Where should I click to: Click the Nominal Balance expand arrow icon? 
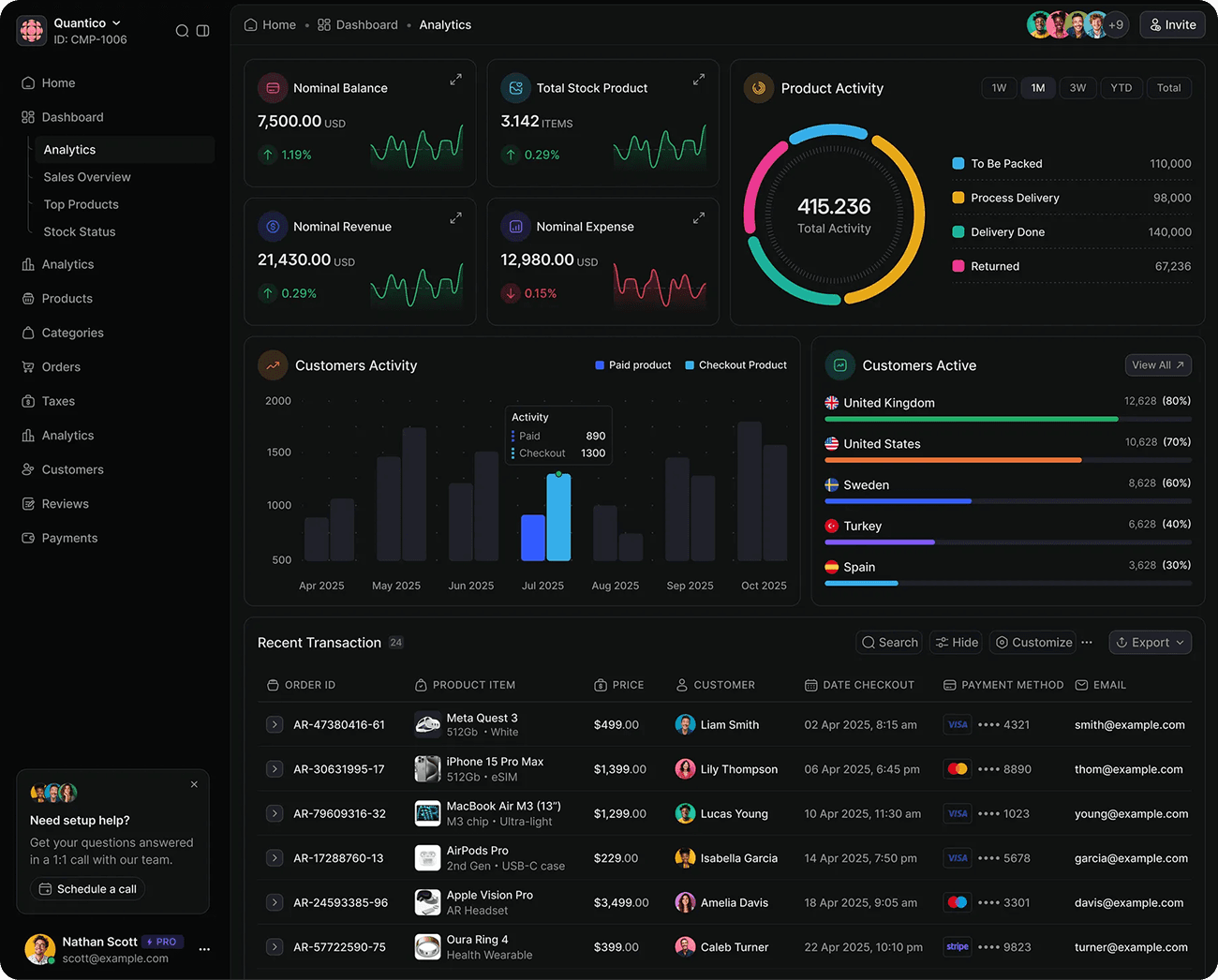click(455, 80)
